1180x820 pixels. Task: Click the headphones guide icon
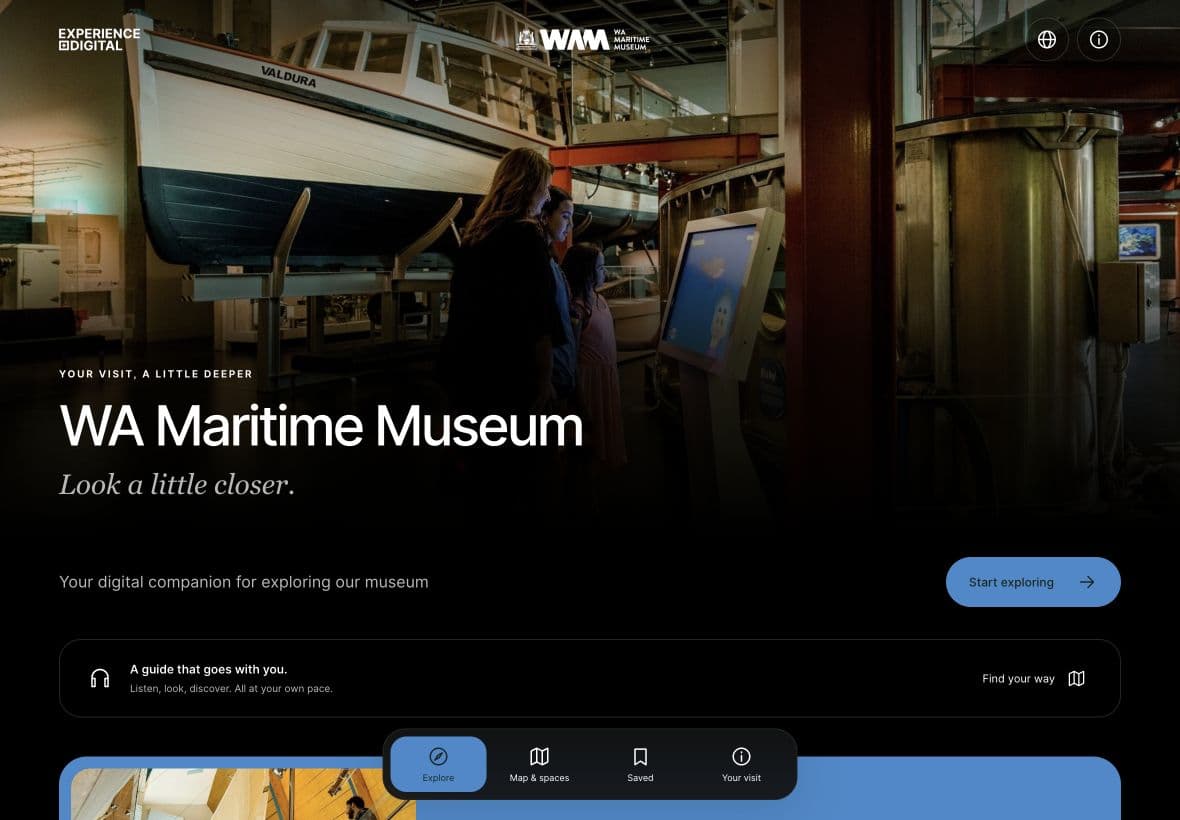(100, 678)
